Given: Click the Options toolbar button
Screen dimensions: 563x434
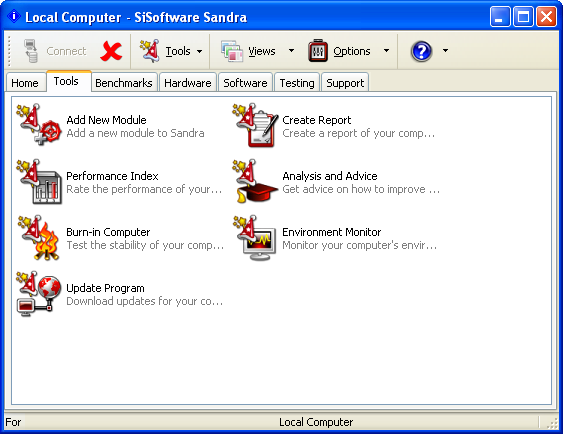Looking at the screenshot, I should 339,51.
